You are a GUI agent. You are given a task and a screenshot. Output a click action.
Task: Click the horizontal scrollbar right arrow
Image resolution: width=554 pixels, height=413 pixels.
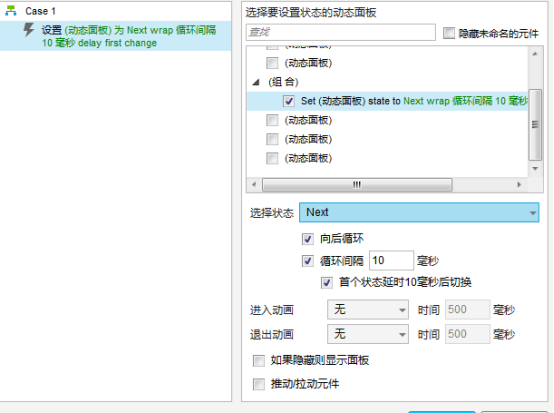tap(519, 184)
